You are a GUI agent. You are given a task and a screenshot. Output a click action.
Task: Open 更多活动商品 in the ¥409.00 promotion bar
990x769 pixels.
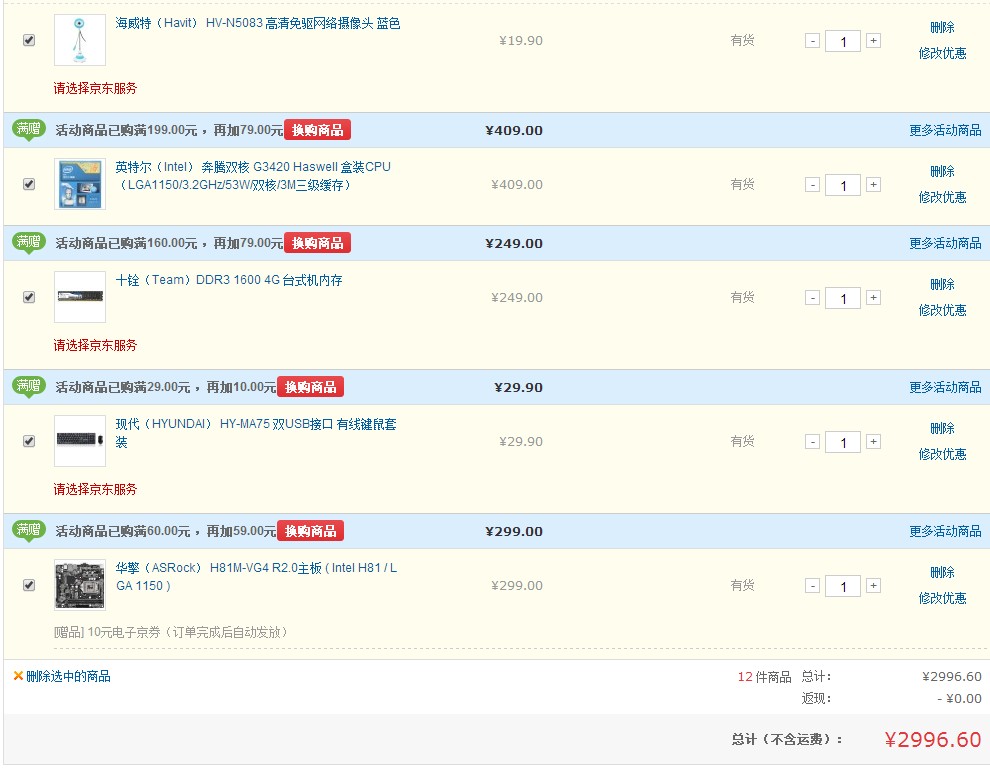pos(945,130)
